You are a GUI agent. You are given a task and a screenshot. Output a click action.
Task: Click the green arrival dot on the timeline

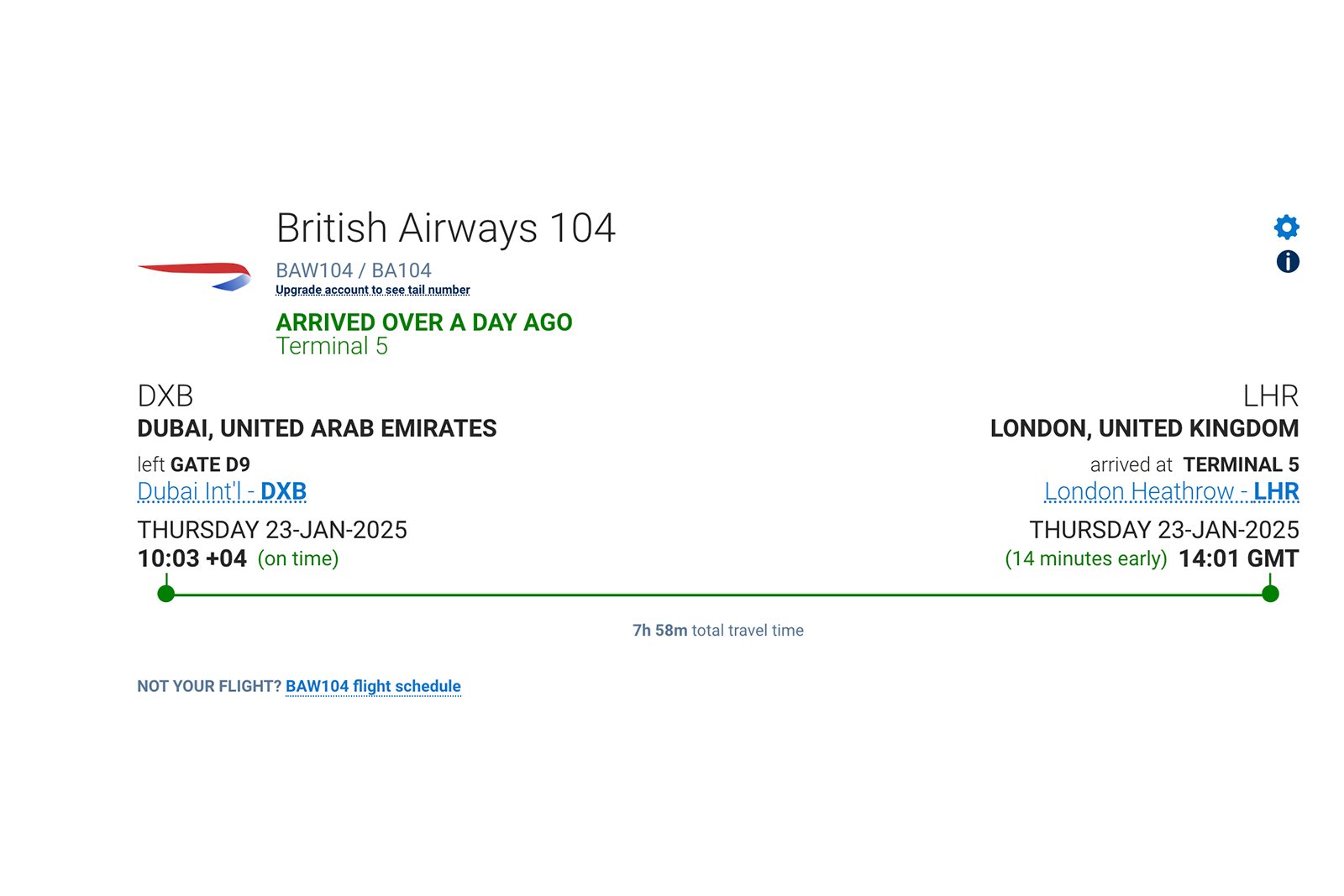[1270, 593]
